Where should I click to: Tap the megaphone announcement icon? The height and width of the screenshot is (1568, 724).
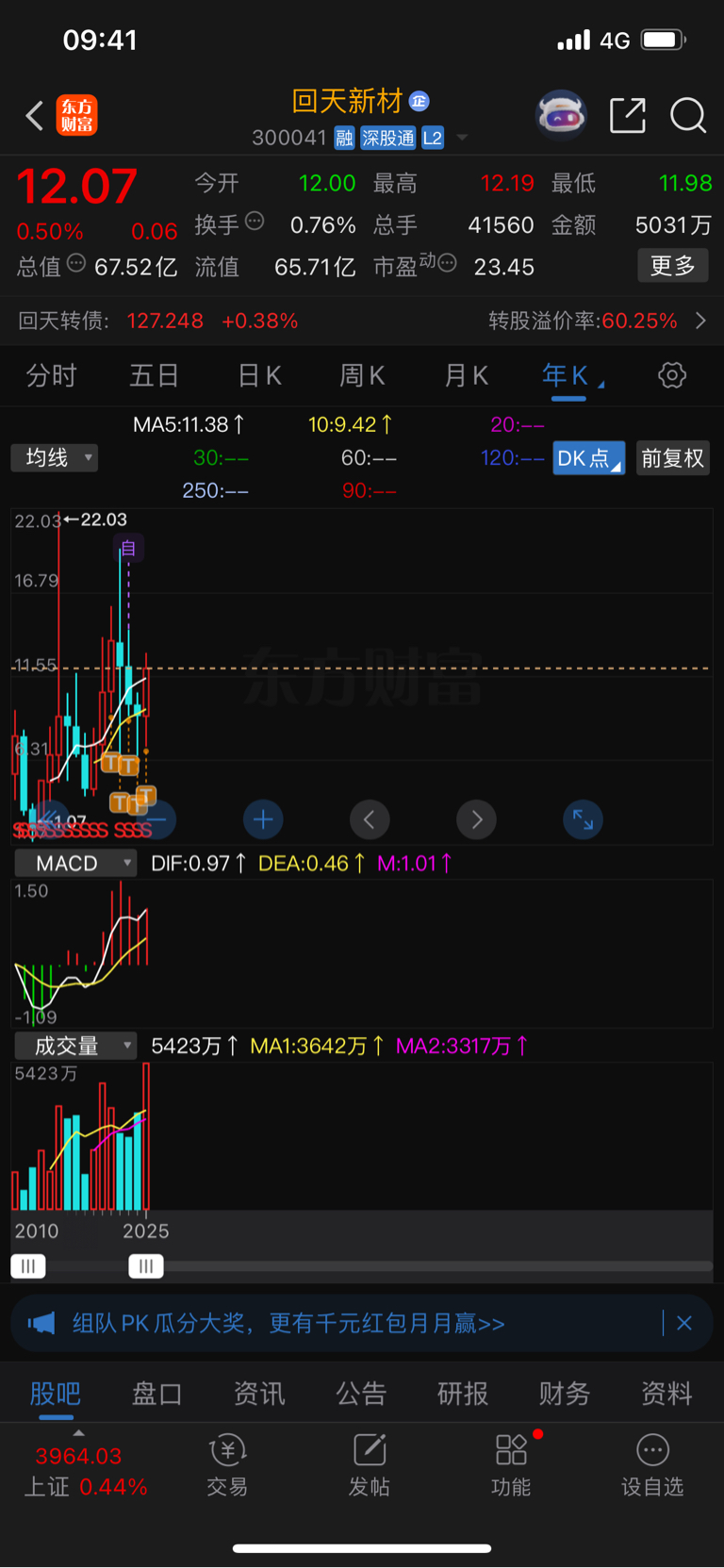pyautogui.click(x=41, y=1323)
